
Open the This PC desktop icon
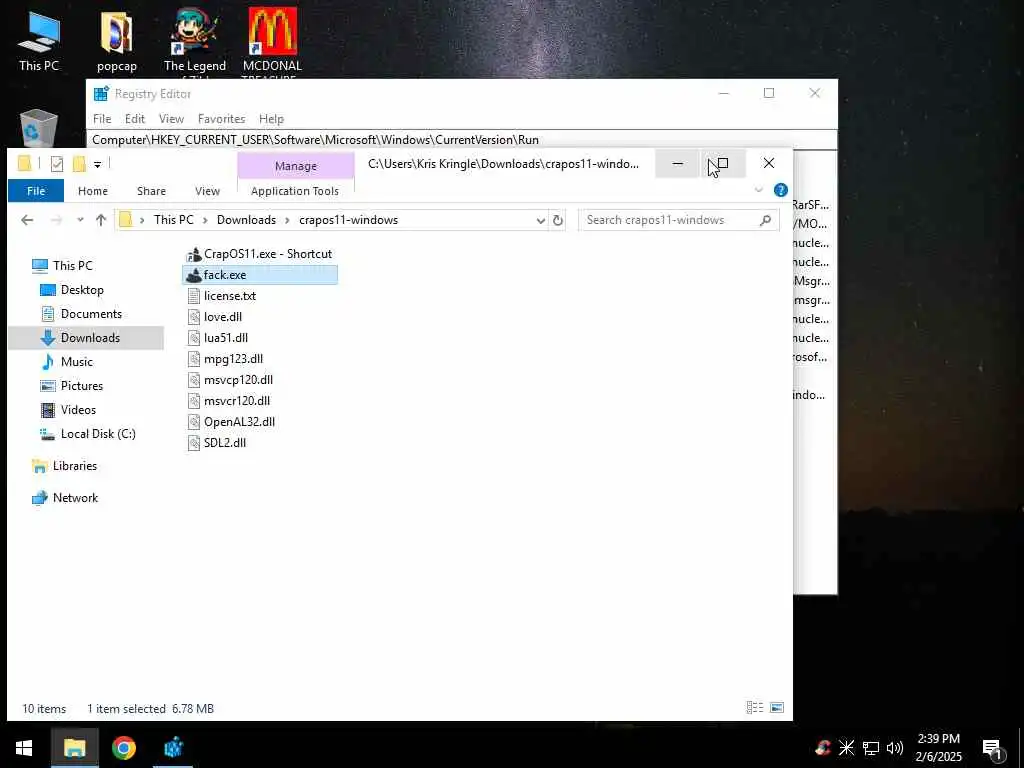tap(39, 40)
